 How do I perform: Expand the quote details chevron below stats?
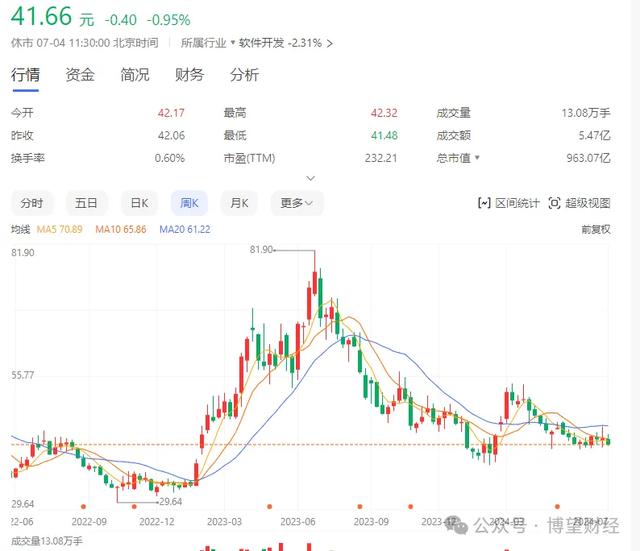311,178
